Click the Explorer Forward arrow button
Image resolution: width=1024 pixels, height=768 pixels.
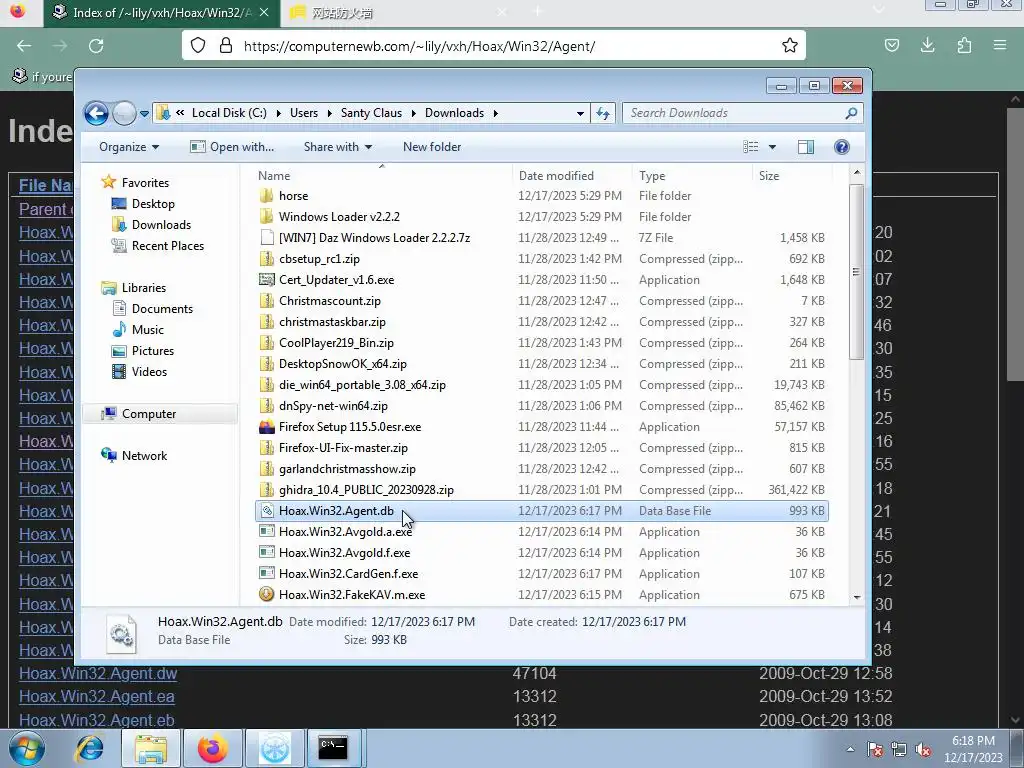point(123,113)
